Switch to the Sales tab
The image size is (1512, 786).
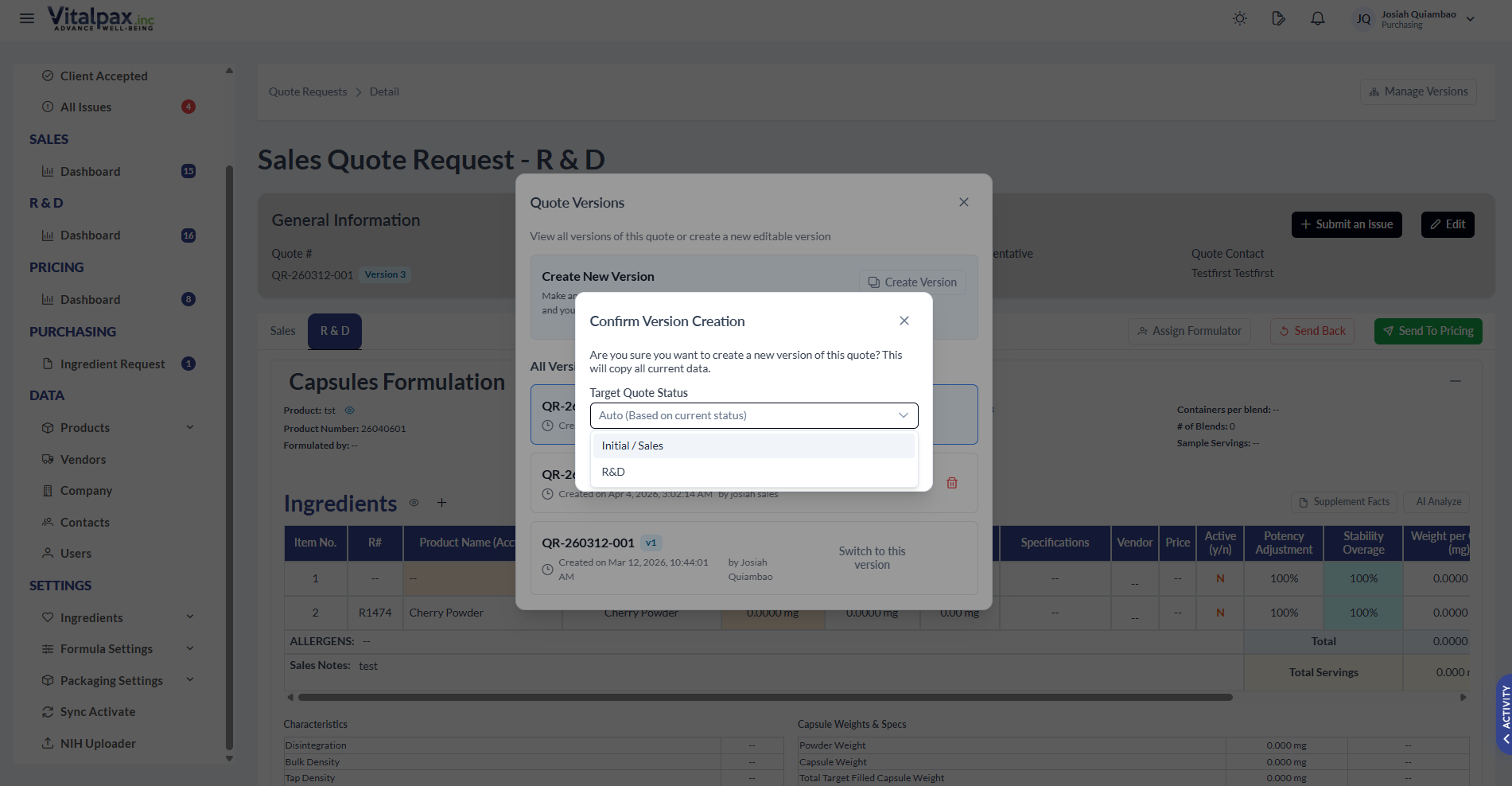pos(282,331)
